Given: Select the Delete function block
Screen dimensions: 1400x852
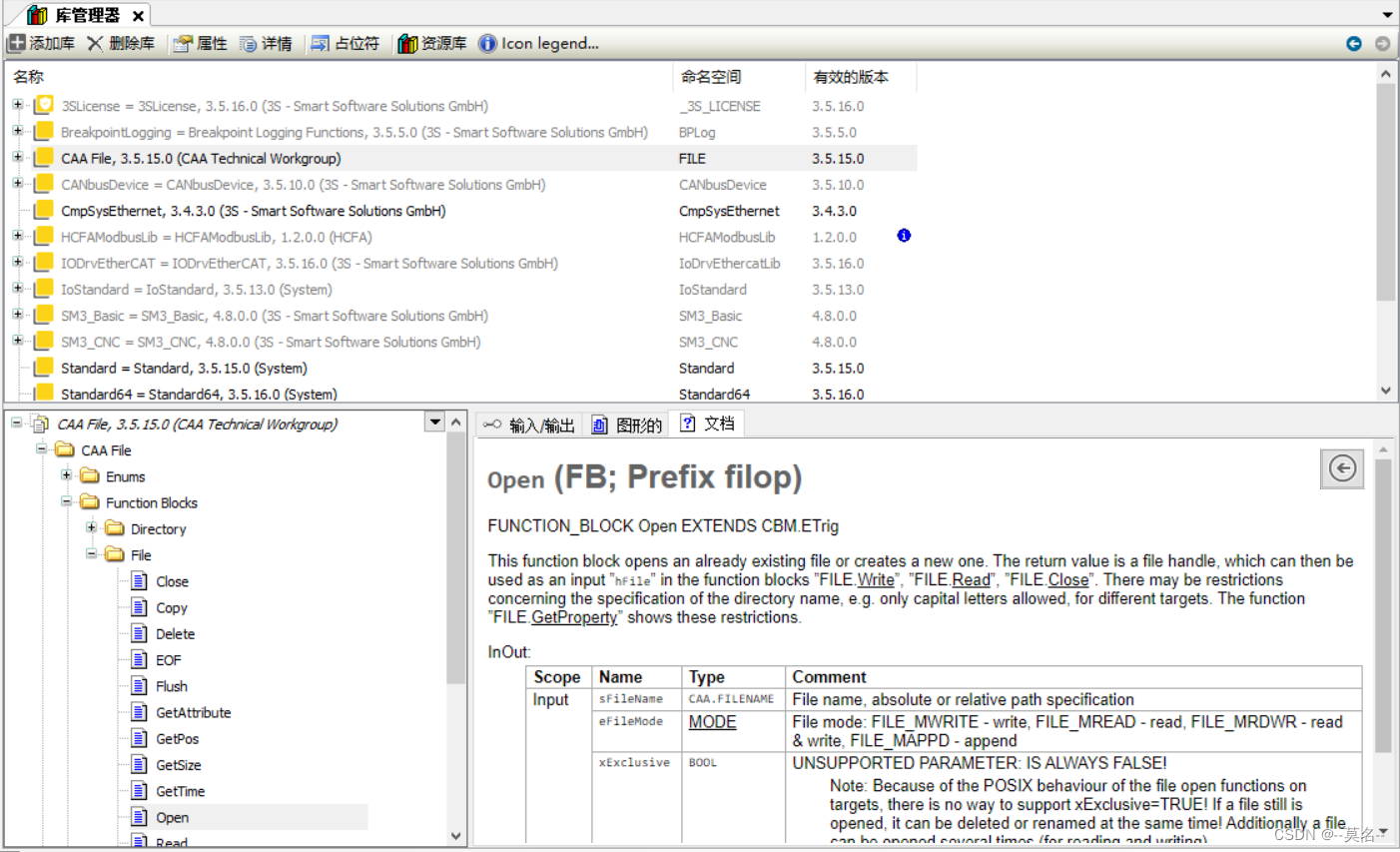Looking at the screenshot, I should 175,633.
